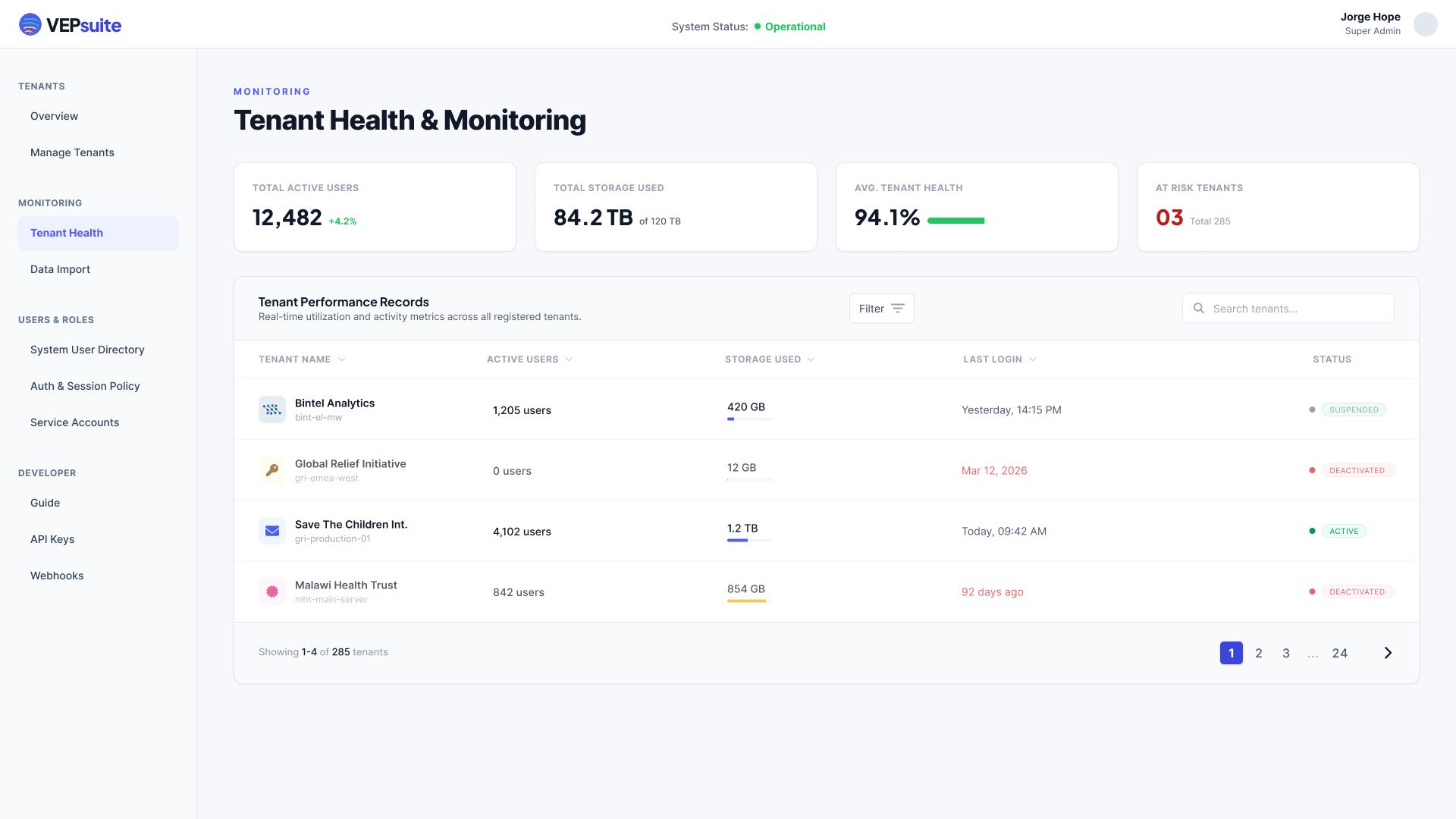Click Malawi Health Trust storage bar

point(750,601)
